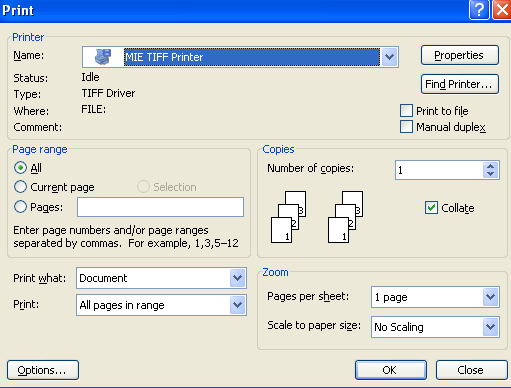The image size is (511, 388).
Task: Decrease number of copies with down arrow
Action: pyautogui.click(x=490, y=174)
